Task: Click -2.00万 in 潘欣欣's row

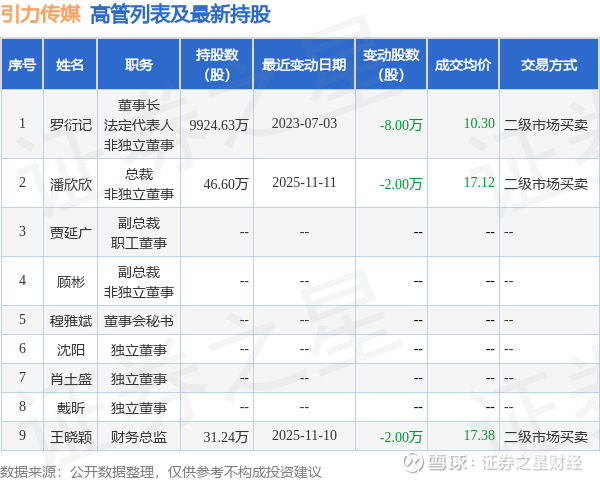Action: (x=401, y=184)
